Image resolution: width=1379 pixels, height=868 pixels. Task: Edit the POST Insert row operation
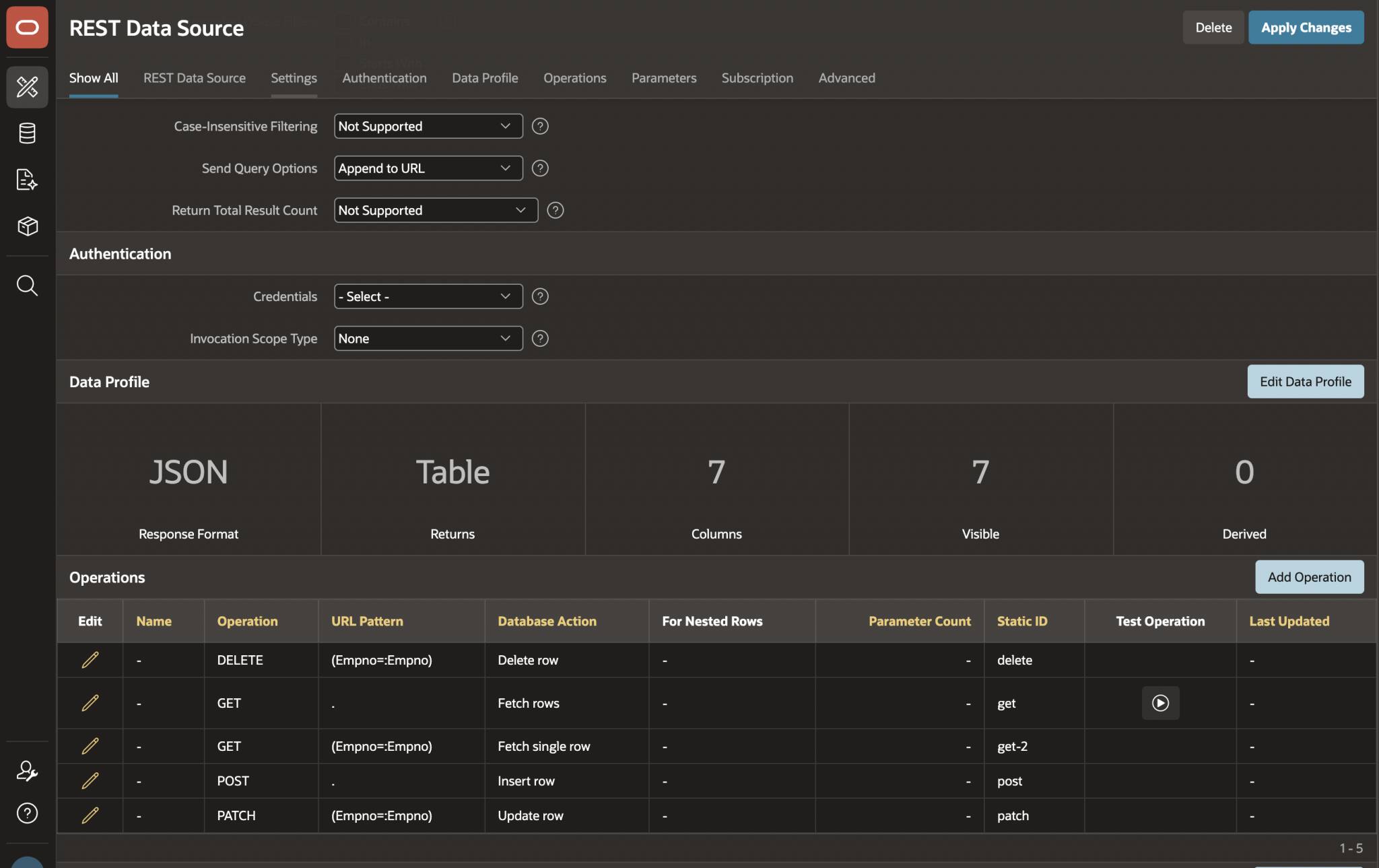90,781
